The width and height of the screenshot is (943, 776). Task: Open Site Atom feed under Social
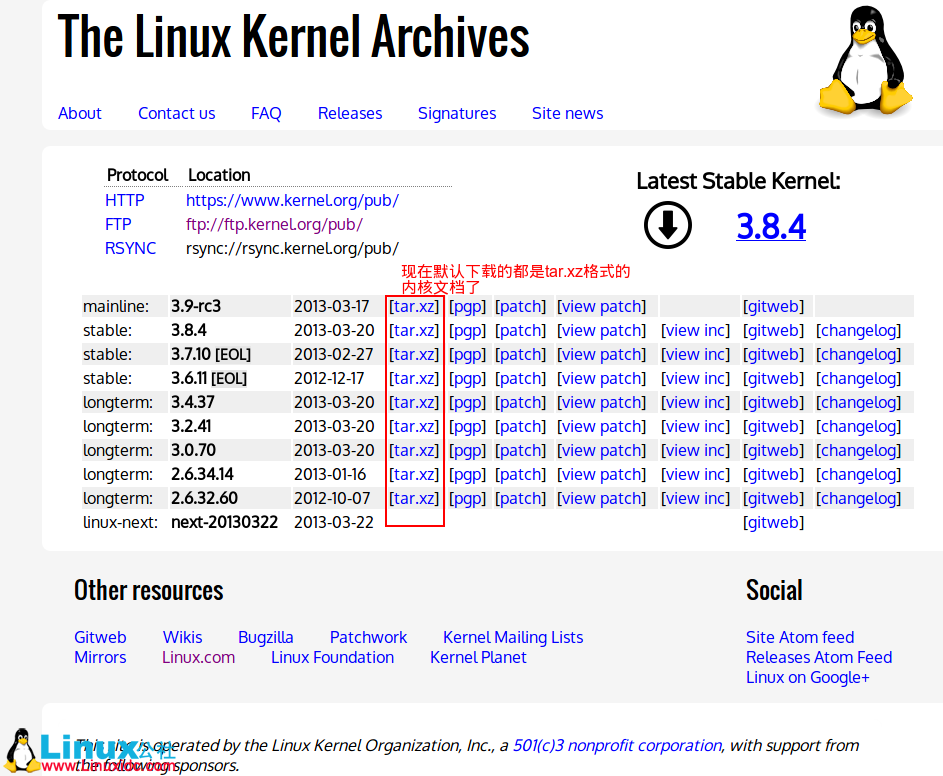[x=800, y=637]
